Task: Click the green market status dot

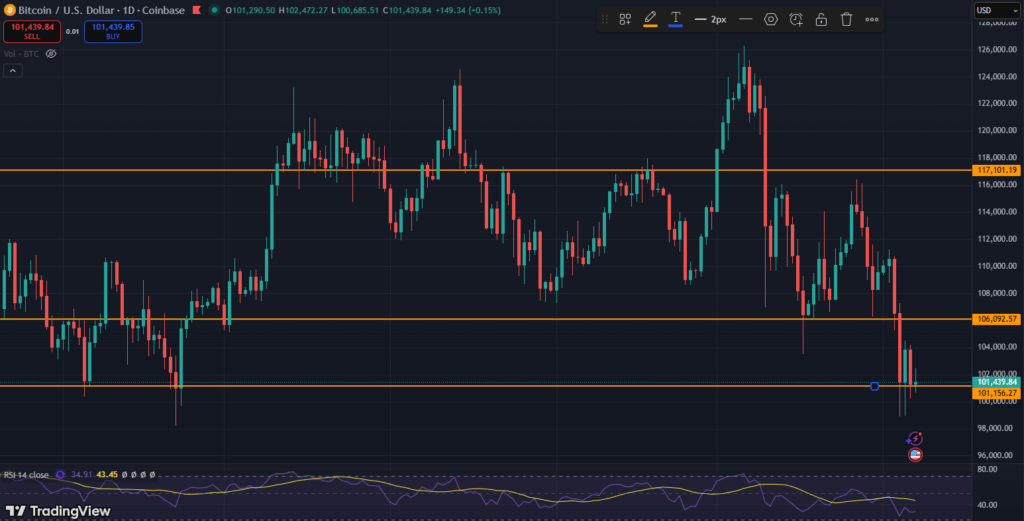Action: [x=214, y=10]
